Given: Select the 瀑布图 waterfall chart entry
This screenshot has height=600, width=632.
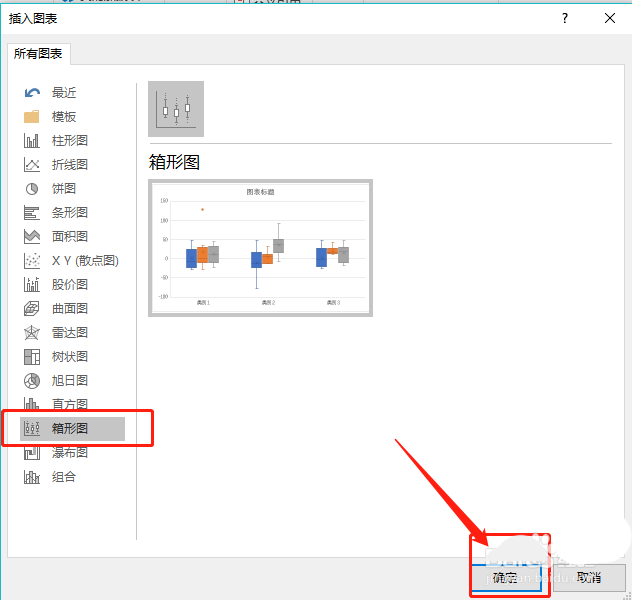Looking at the screenshot, I should [69, 453].
